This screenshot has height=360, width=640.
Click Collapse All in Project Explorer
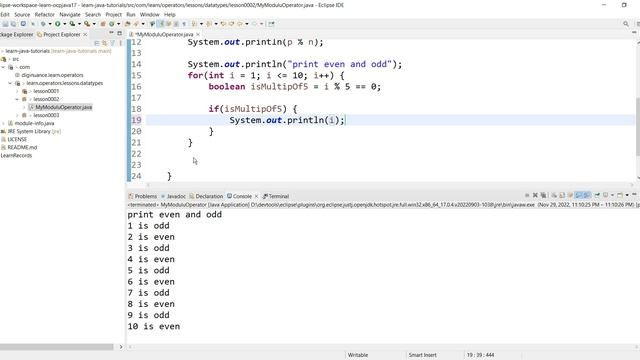[97, 42]
